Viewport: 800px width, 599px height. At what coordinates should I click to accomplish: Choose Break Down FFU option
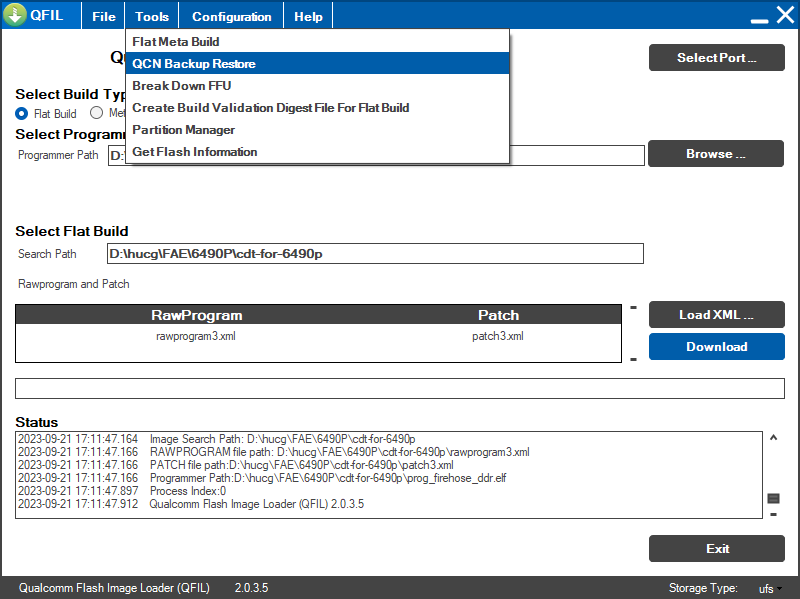coord(317,85)
